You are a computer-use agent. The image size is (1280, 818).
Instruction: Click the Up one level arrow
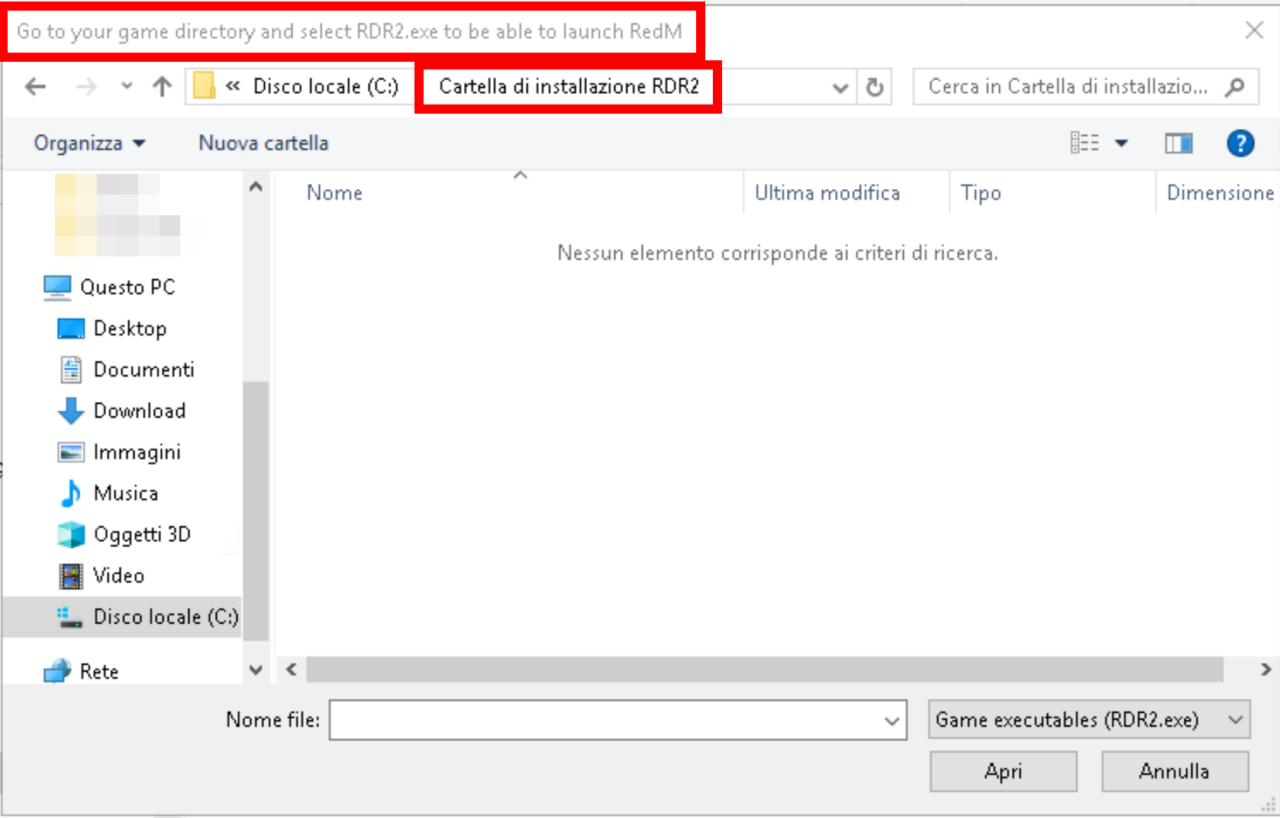click(162, 87)
